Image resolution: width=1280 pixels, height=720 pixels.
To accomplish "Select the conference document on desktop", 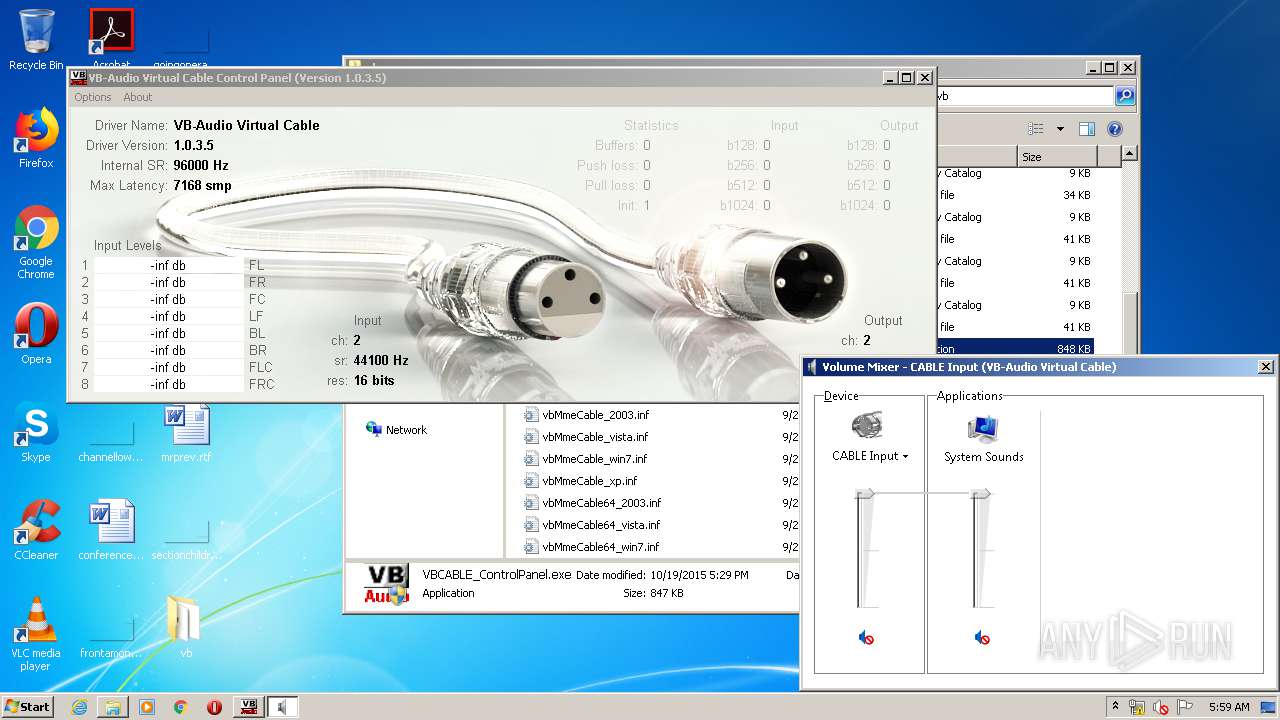I will 111,530.
